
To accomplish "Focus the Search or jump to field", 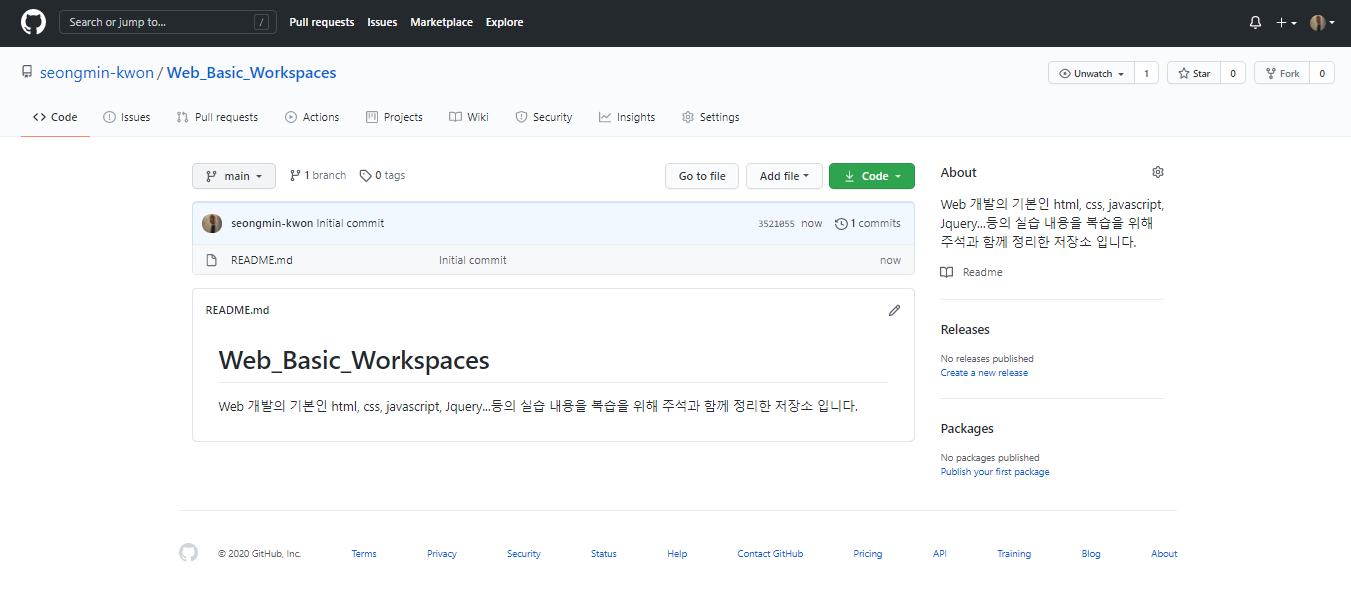I will [x=168, y=22].
